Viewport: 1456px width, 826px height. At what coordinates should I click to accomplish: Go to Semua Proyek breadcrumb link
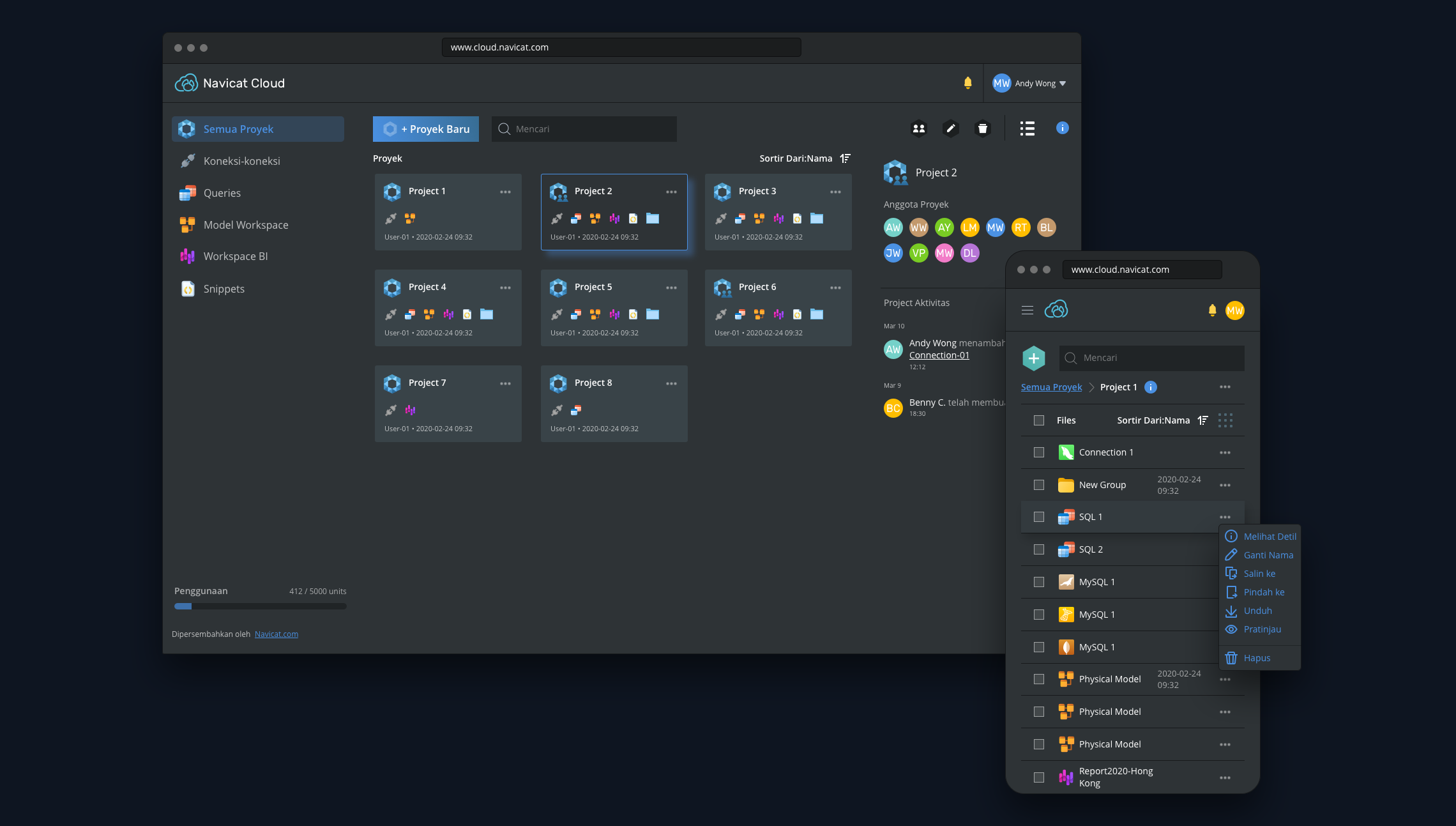click(1051, 387)
